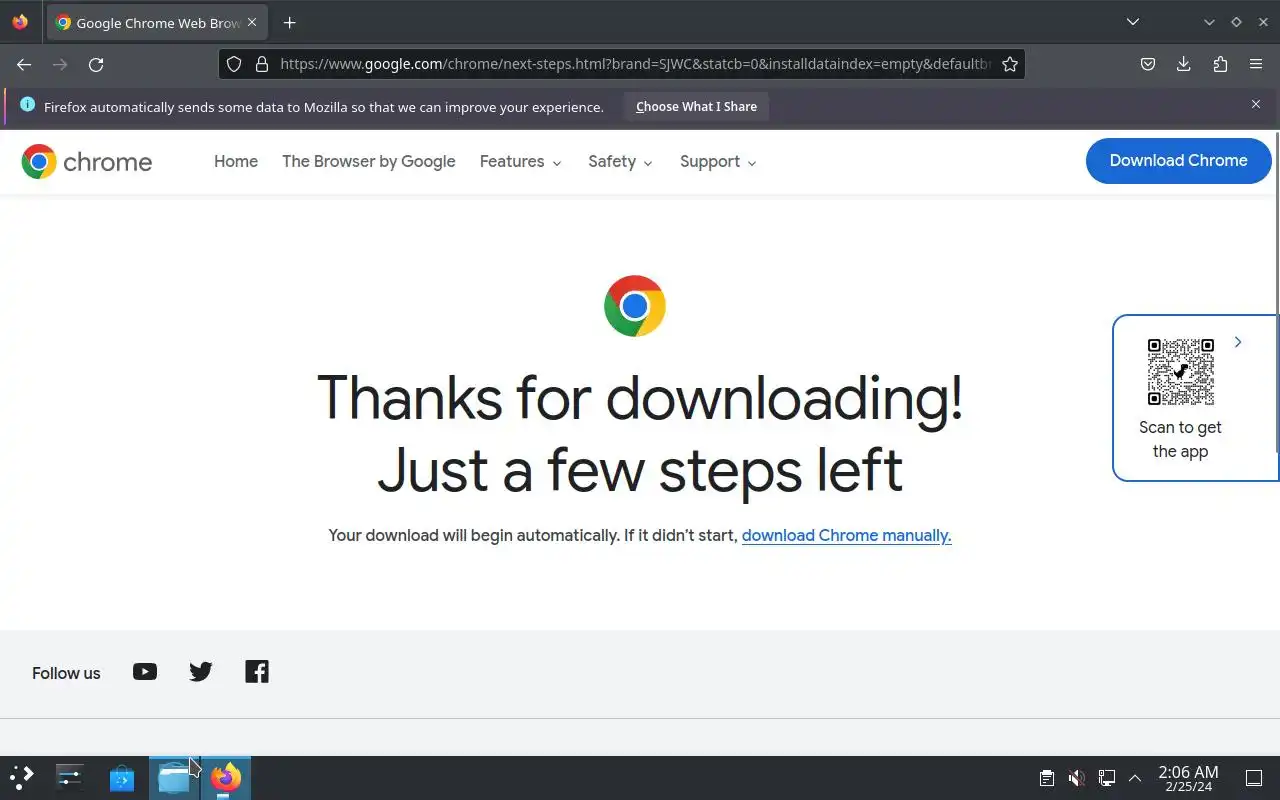Click the forward navigation arrow
The image size is (1280, 800).
(60, 64)
